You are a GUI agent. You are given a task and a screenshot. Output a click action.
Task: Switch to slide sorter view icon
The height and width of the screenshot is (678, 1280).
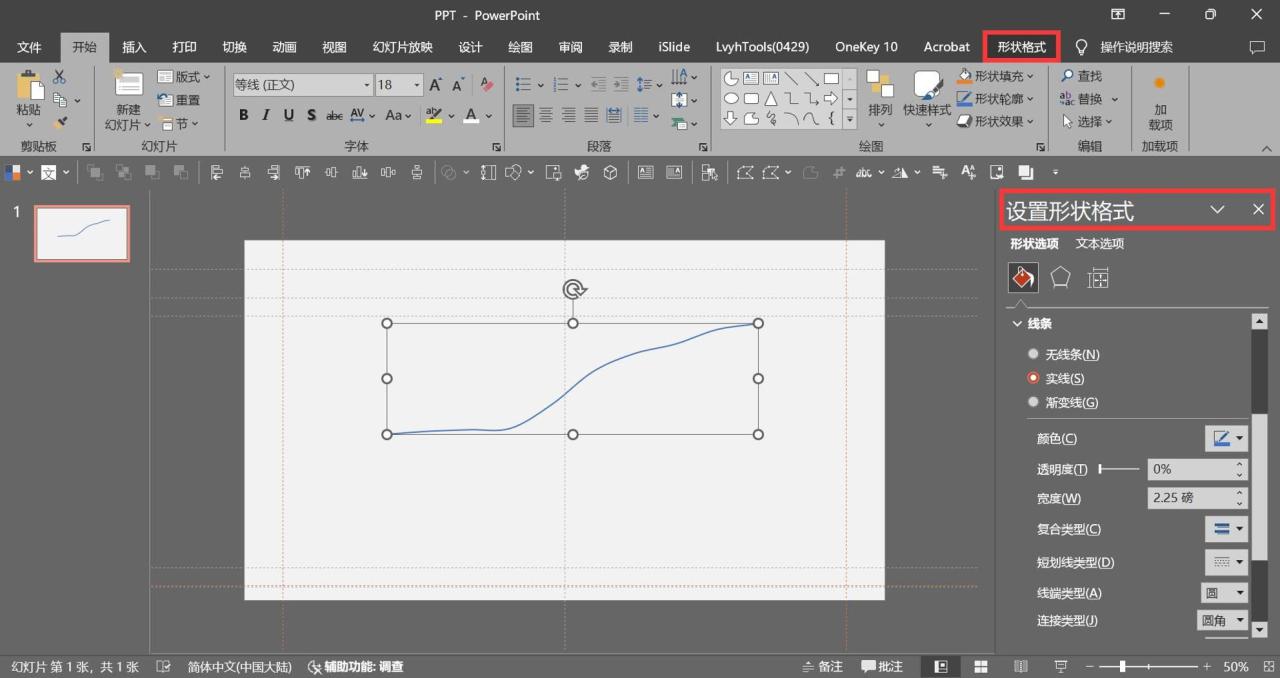coord(981,666)
